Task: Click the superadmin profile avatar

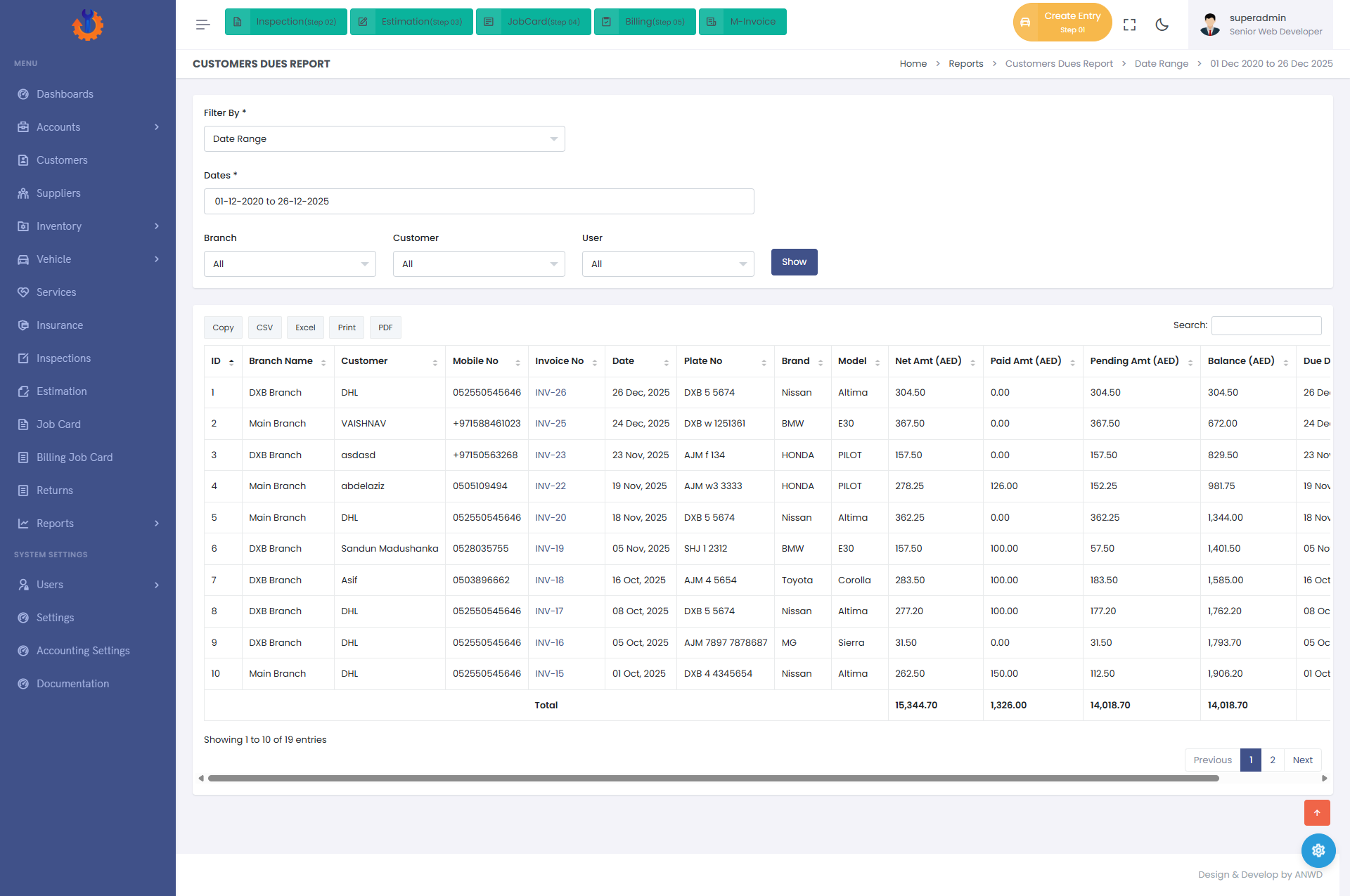Action: point(1210,25)
